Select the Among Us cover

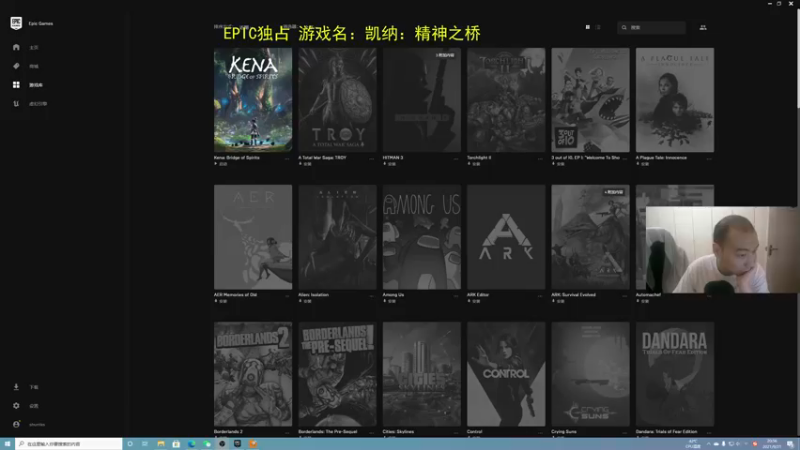click(x=422, y=237)
